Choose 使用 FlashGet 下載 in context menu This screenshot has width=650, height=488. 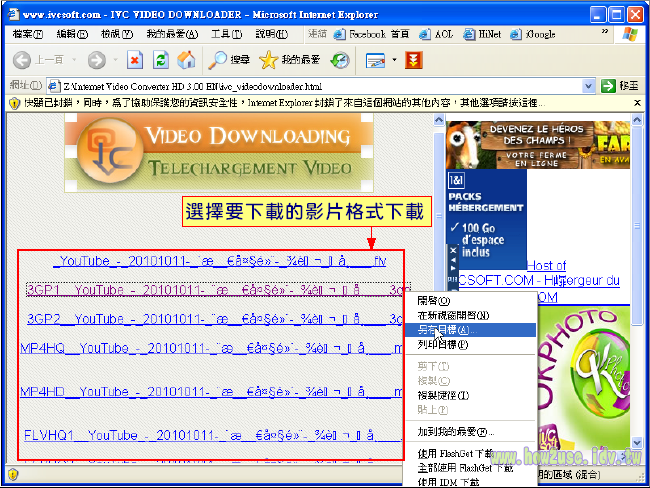pyautogui.click(x=470, y=454)
